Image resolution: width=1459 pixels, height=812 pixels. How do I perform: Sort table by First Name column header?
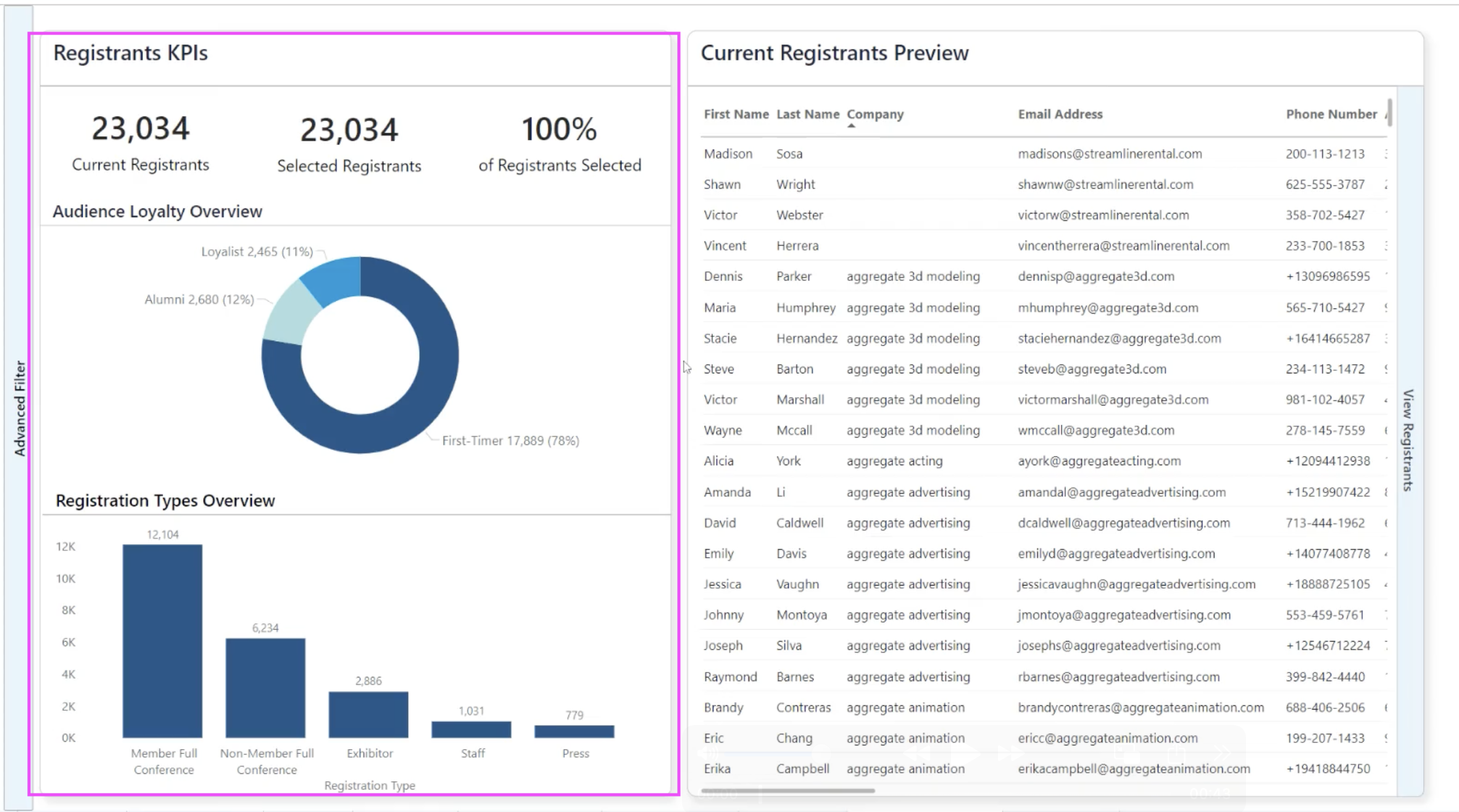click(736, 114)
